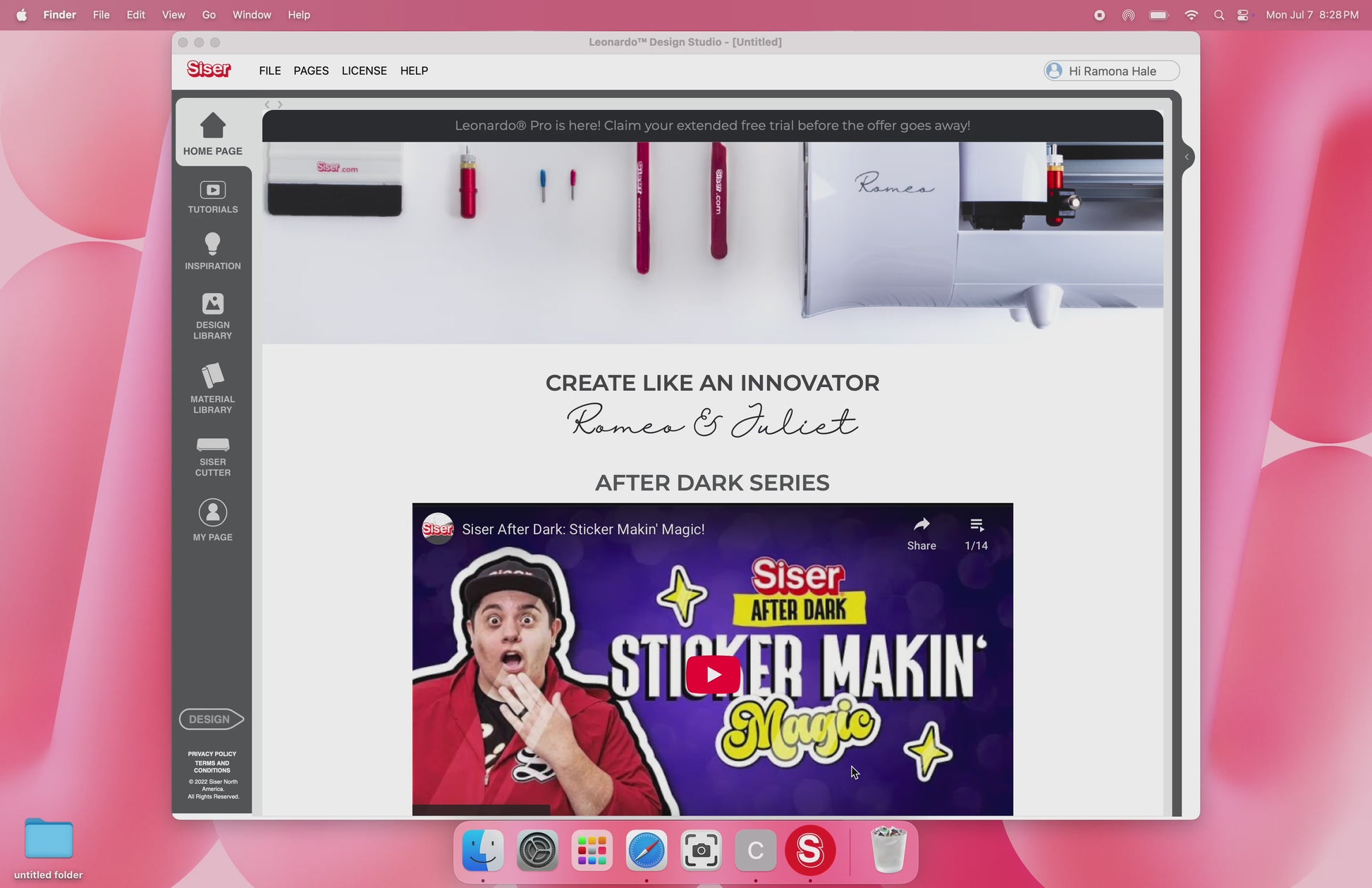
Task: Click the Hi Ramona Hale account button
Action: (x=1111, y=70)
